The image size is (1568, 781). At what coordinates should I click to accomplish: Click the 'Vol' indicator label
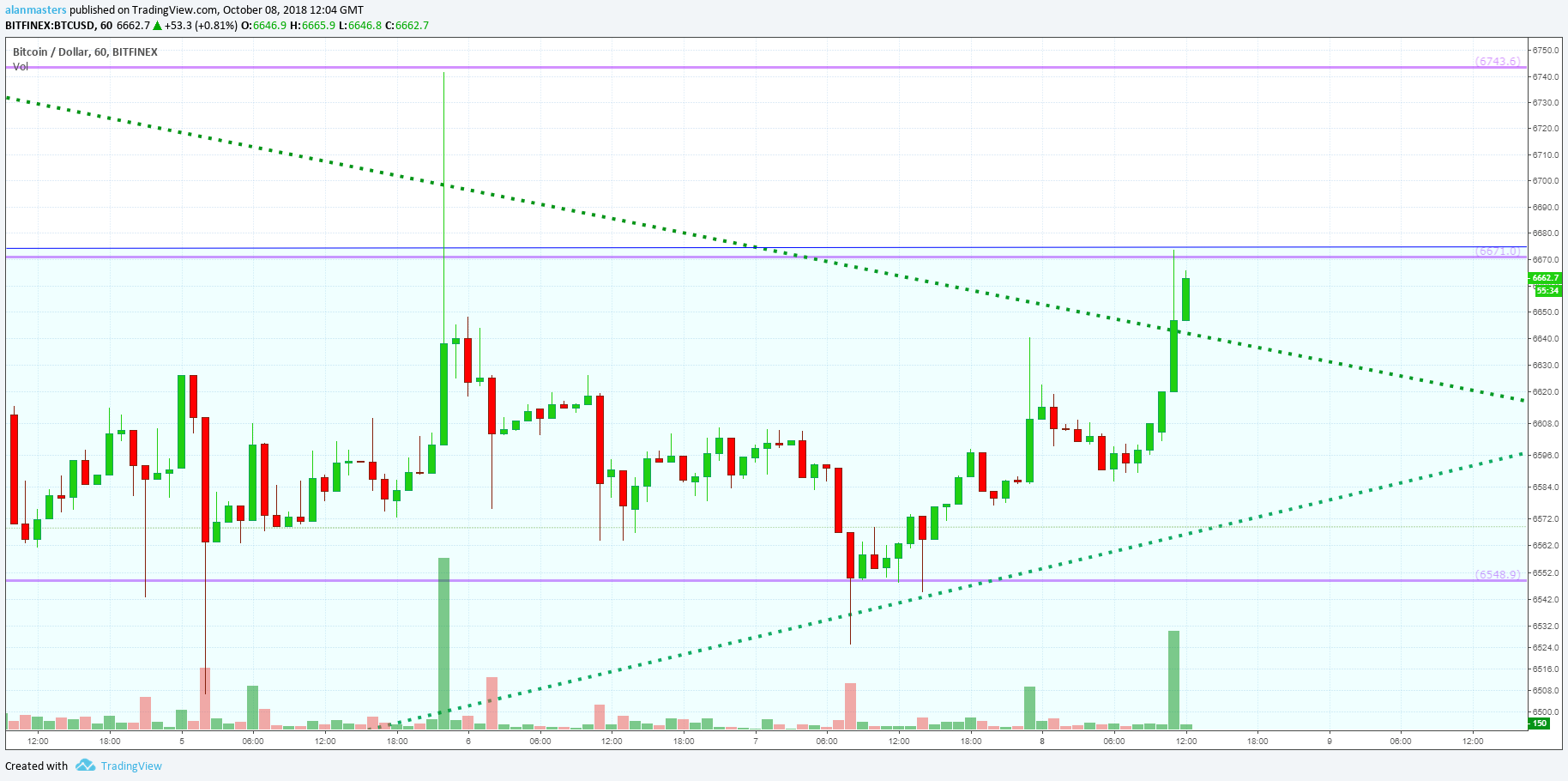[20, 67]
